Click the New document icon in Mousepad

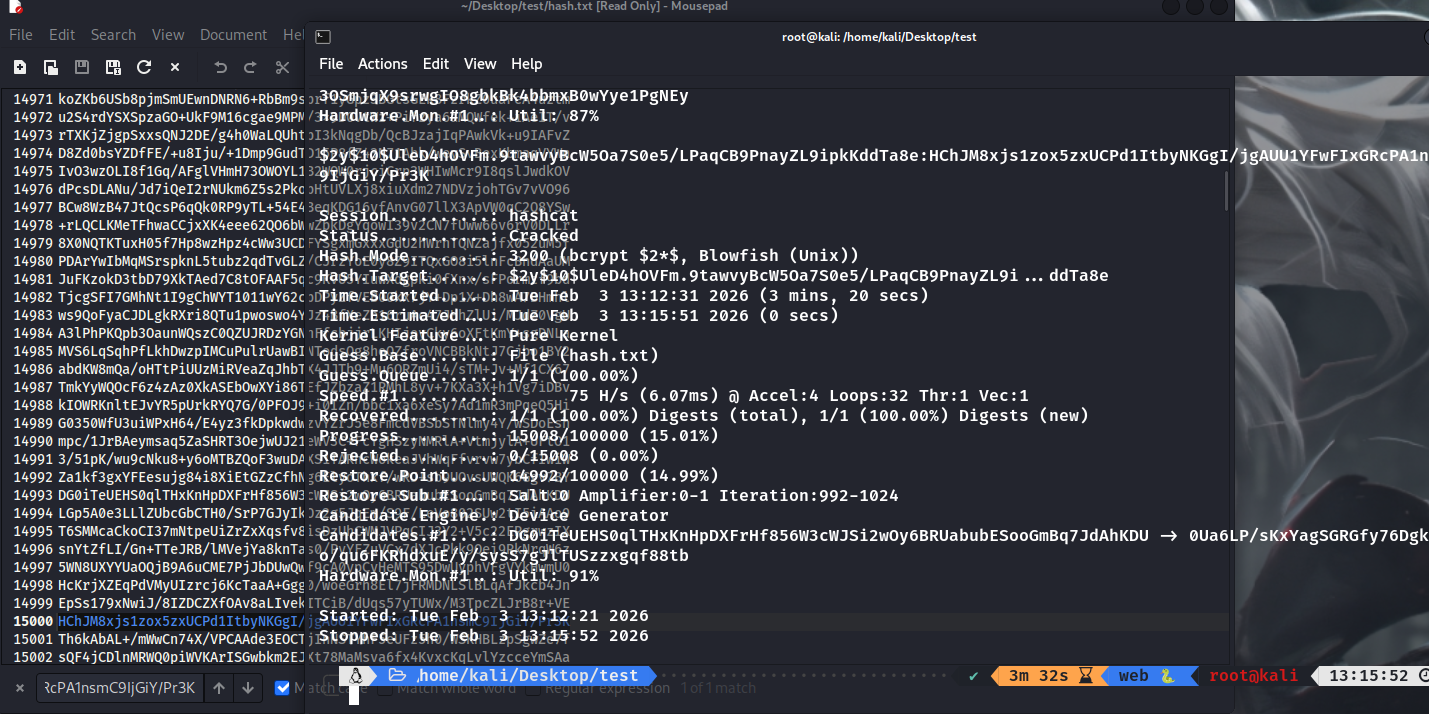point(20,67)
